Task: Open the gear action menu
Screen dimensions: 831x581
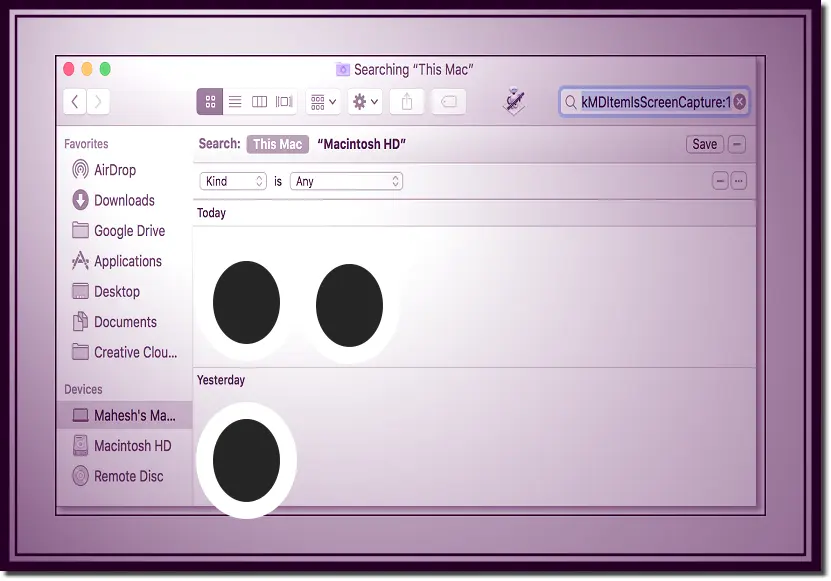Action: [365, 101]
